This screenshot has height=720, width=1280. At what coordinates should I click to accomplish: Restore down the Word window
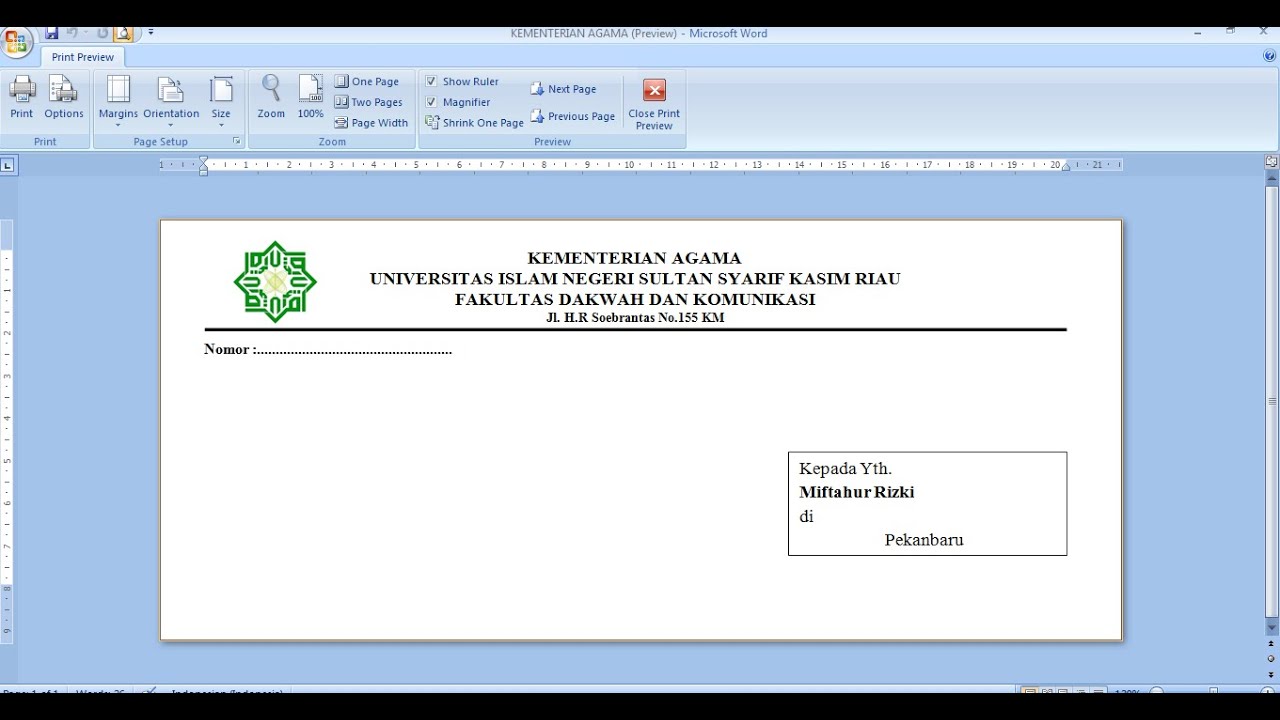pos(1230,33)
